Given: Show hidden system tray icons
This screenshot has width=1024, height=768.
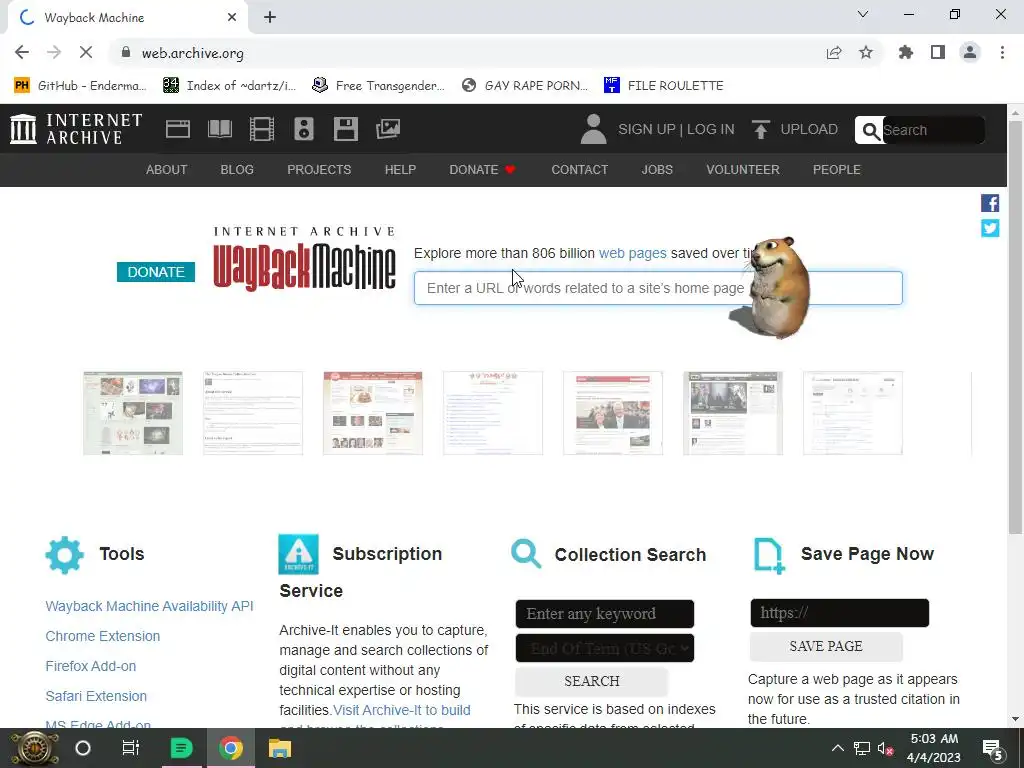Looking at the screenshot, I should (837, 748).
